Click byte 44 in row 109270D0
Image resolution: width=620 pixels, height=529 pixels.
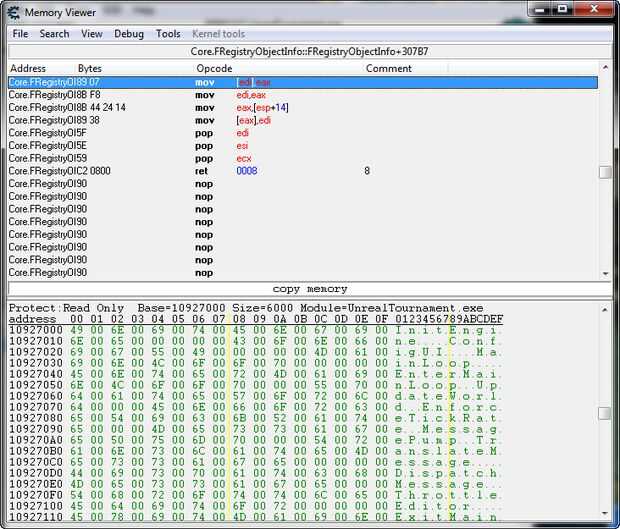coord(76,473)
